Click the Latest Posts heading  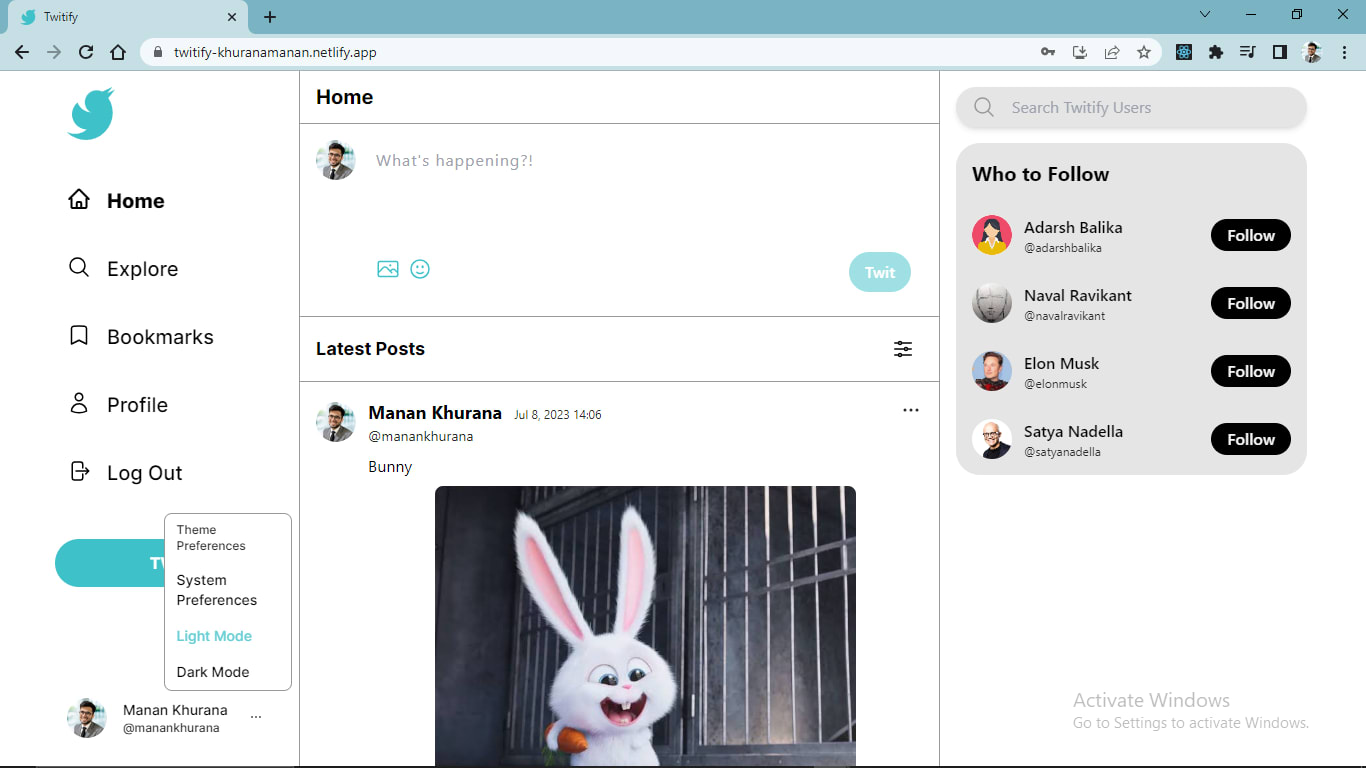click(x=370, y=349)
